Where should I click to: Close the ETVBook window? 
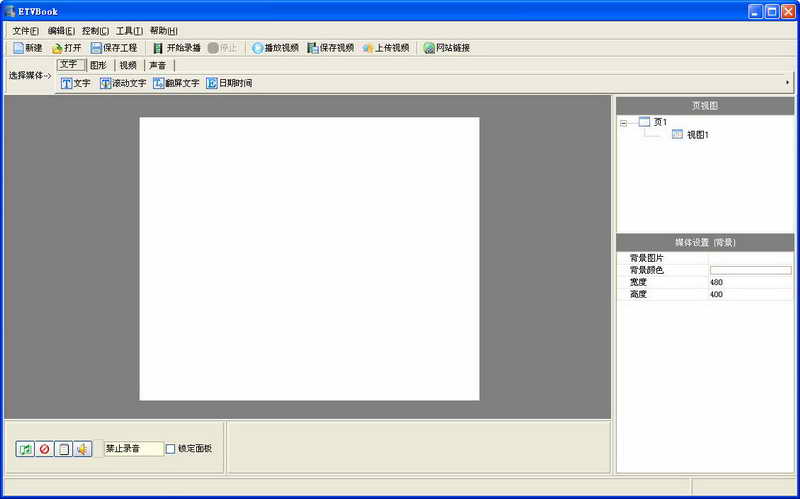tap(789, 11)
